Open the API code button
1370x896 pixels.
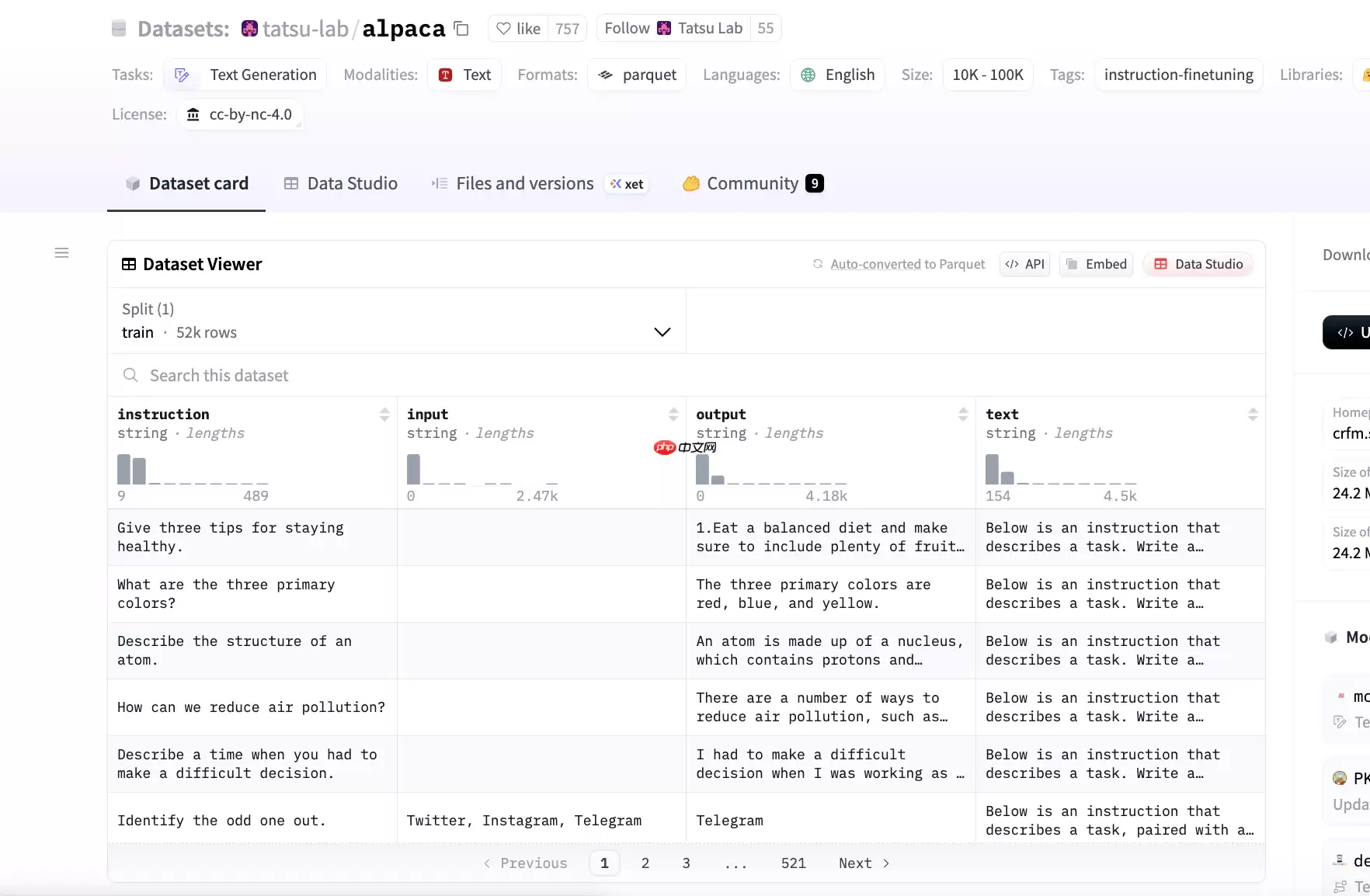[x=1025, y=265]
